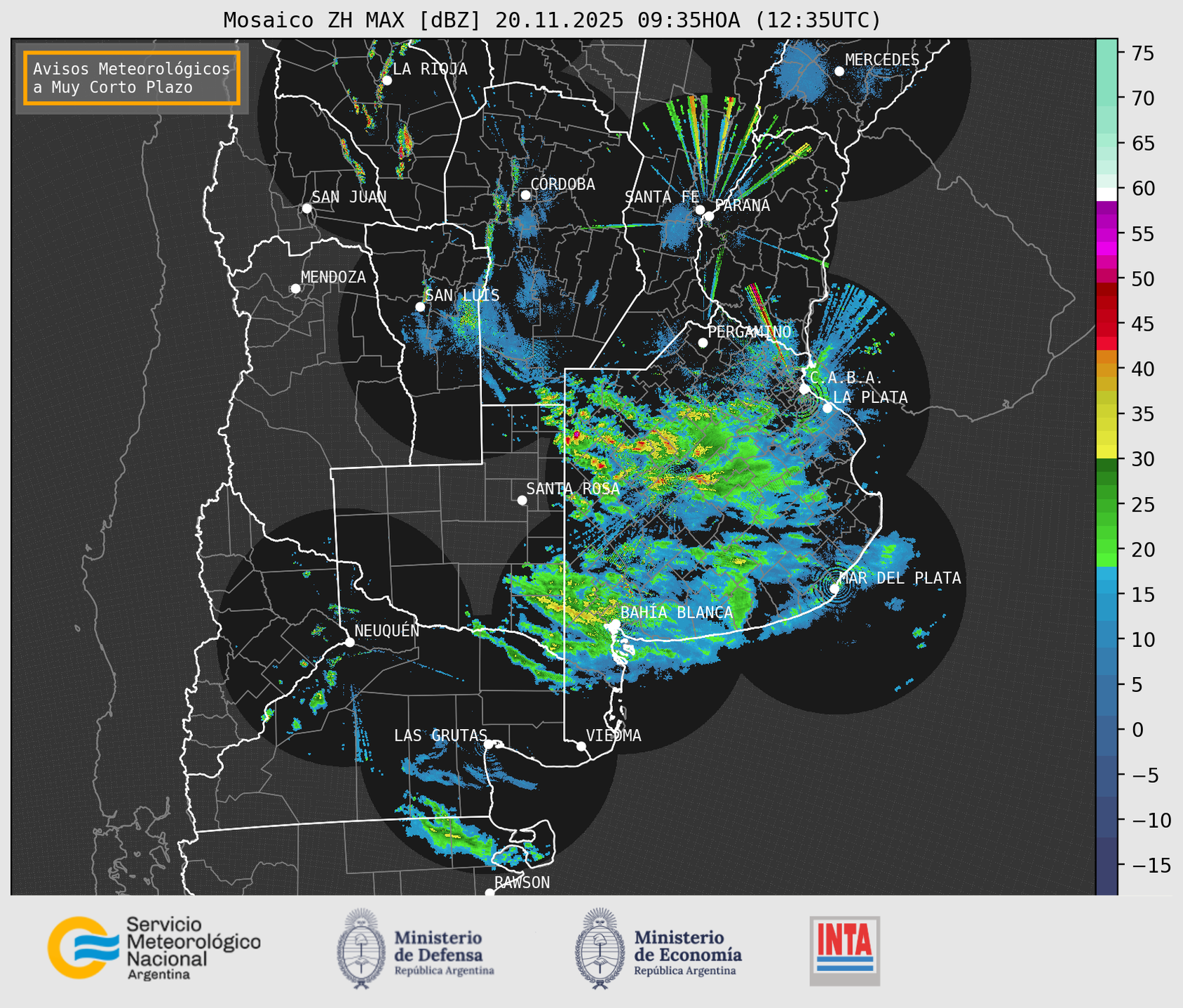Viewport: 1183px width, 1008px height.
Task: Click the magenta 55 dBZ color band
Action: pos(1107,235)
